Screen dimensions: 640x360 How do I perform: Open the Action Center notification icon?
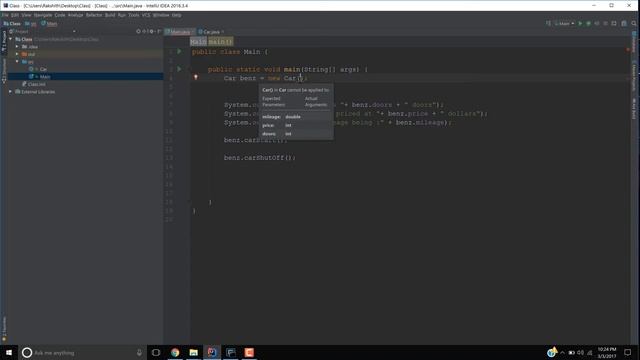point(628,352)
